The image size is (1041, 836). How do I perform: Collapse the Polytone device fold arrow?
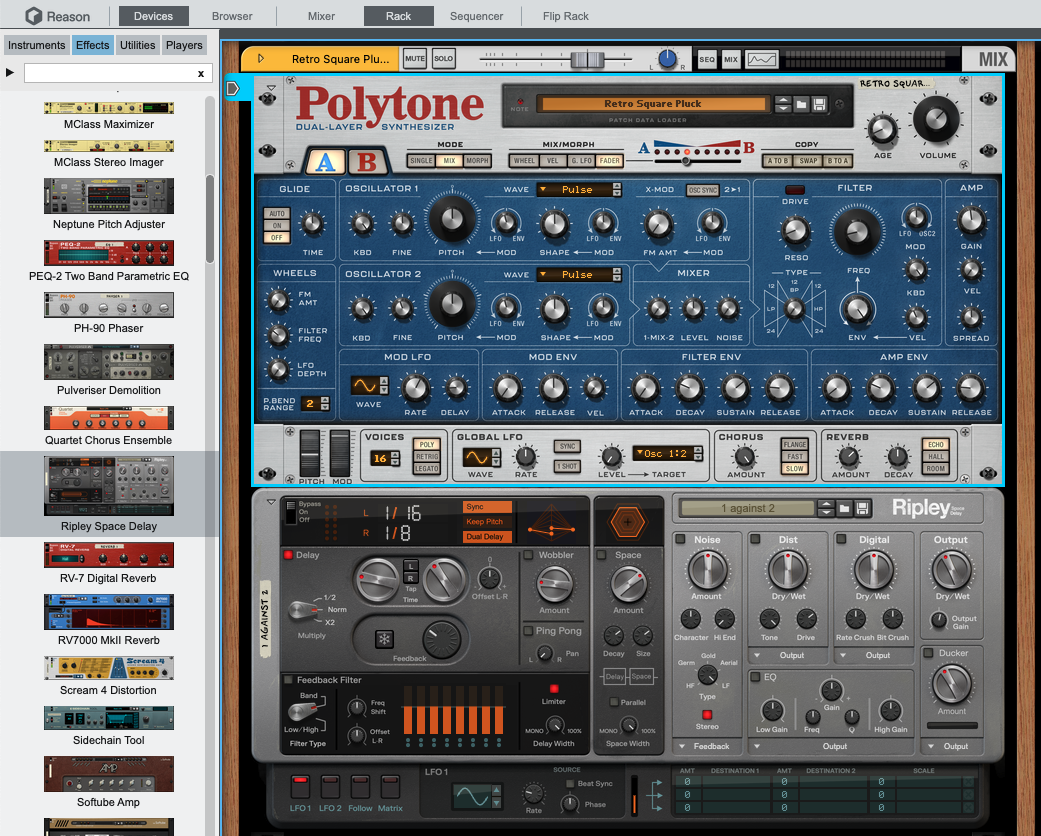(x=271, y=88)
